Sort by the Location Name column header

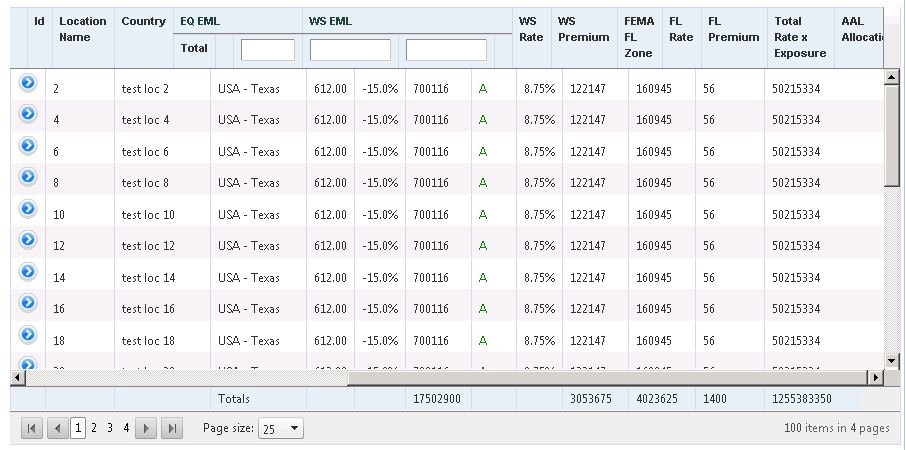(x=83, y=29)
